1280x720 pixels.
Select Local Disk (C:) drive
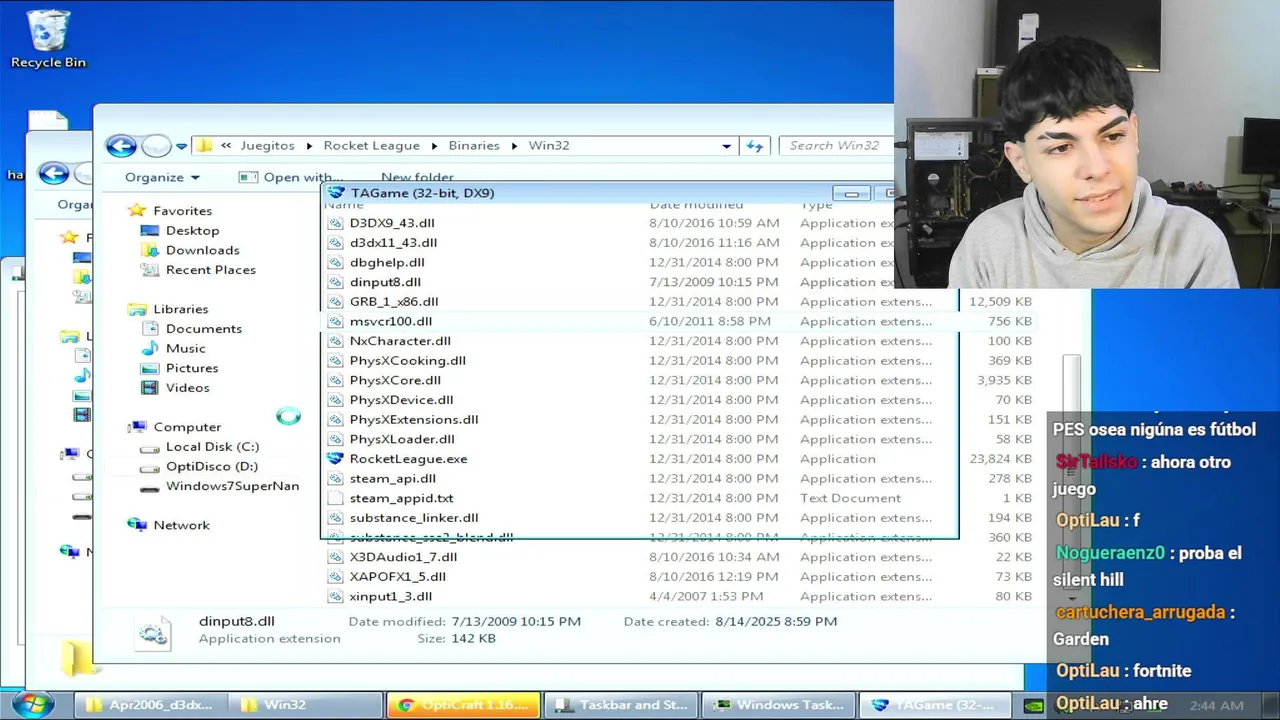tap(212, 447)
